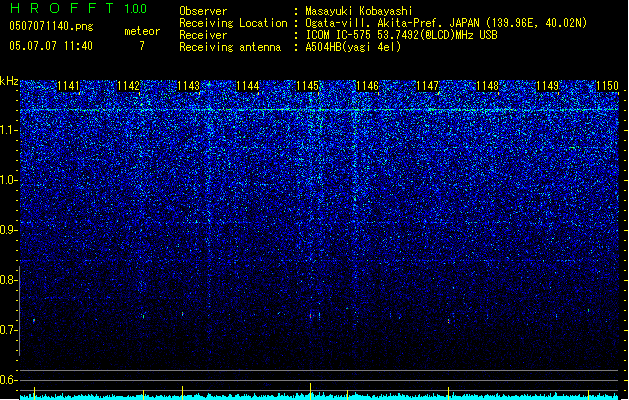Image resolution: width=629 pixels, height=400 pixels.
Task: Select the ICOM IC-575 receiver text
Action: [x=401, y=35]
